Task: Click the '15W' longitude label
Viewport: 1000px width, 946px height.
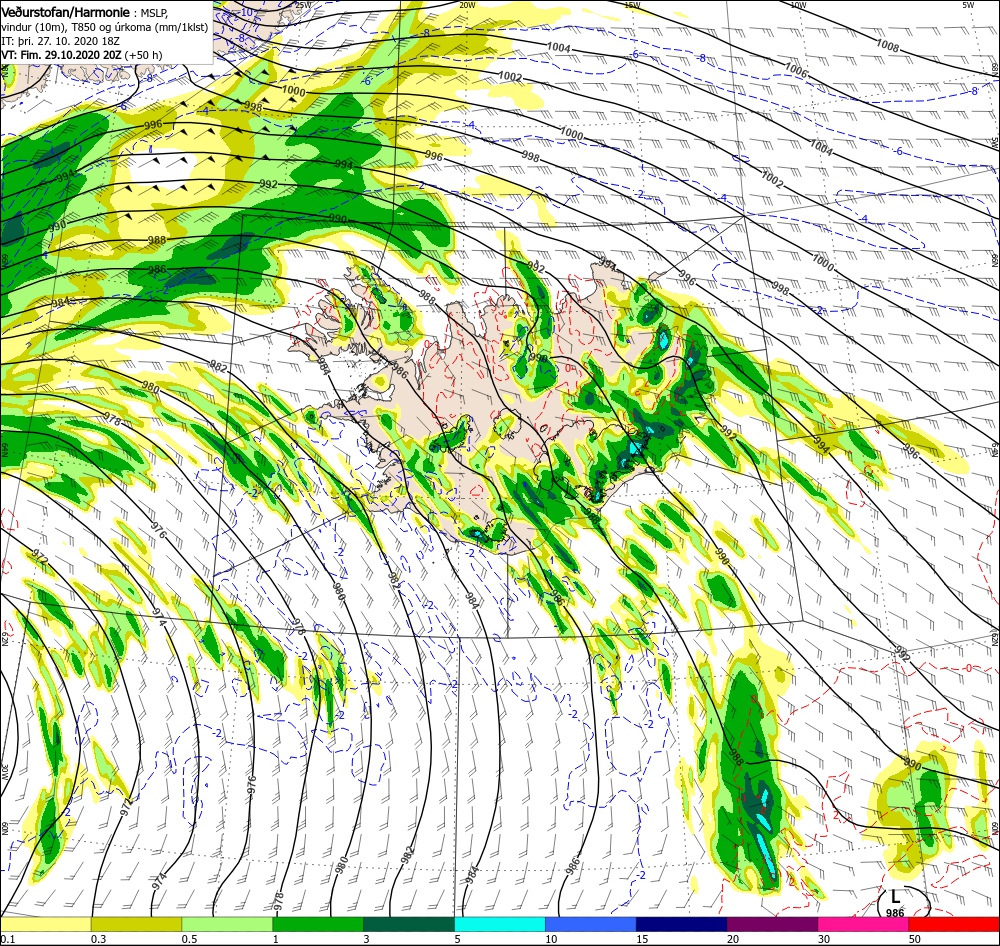Action: (x=632, y=5)
